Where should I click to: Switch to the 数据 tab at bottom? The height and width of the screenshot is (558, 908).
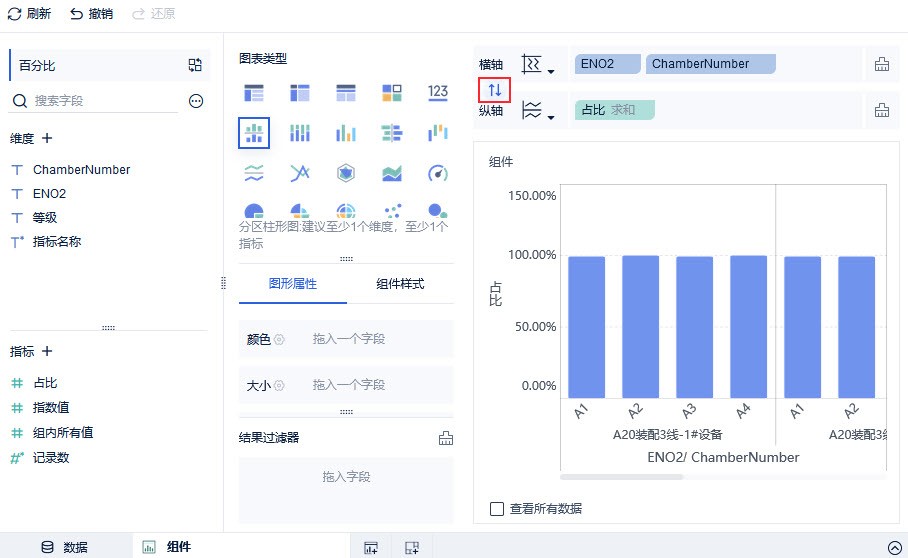click(65, 547)
